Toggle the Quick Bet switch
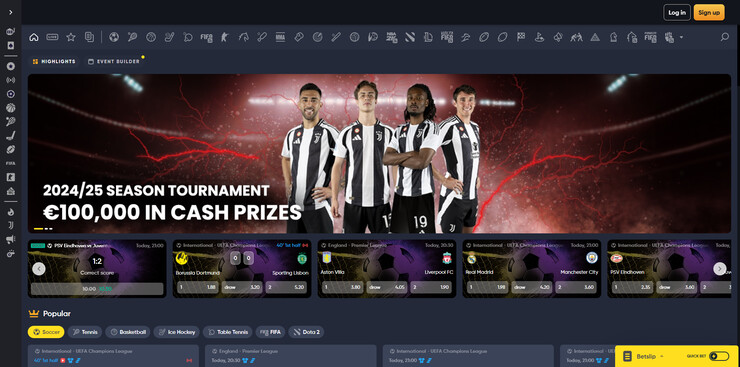 [x=719, y=356]
